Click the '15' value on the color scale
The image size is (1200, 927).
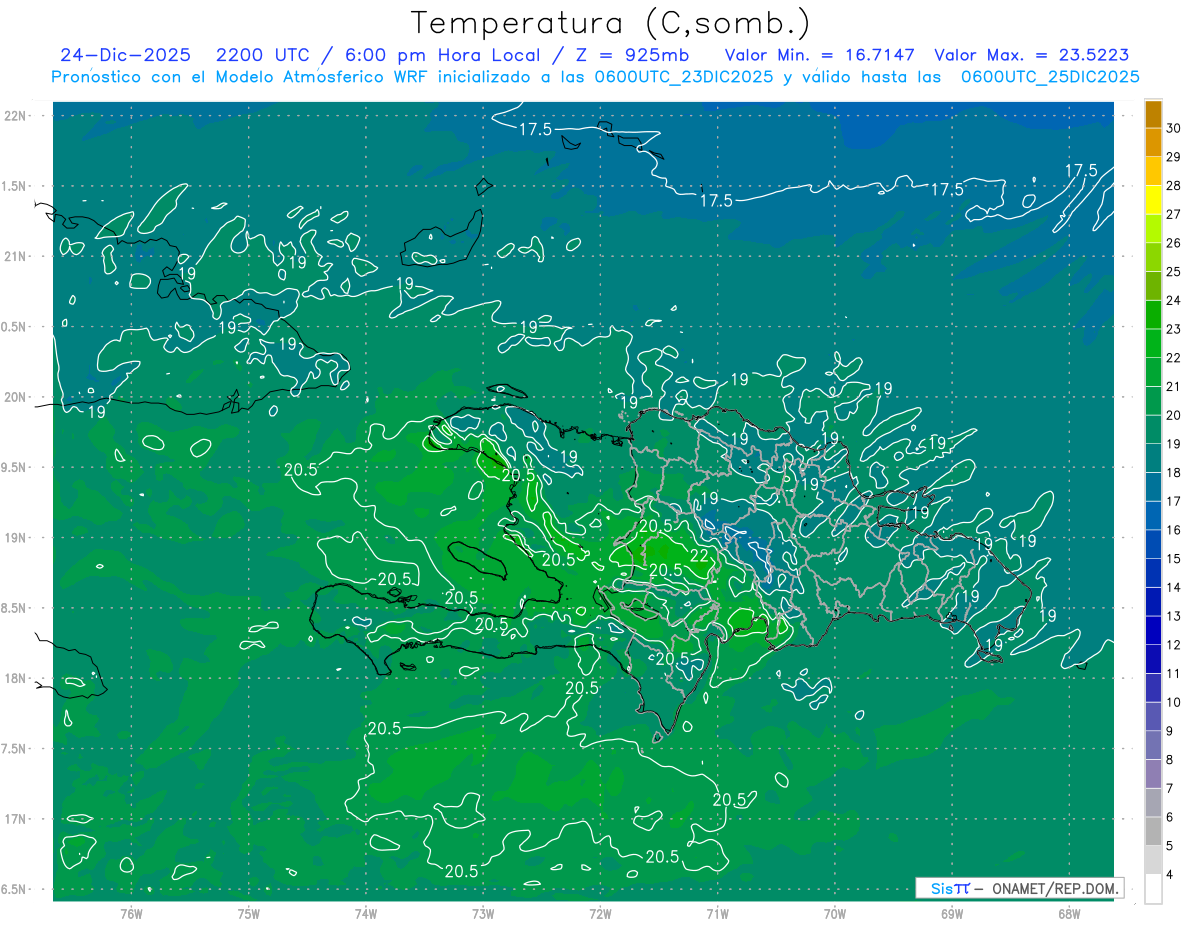(x=1174, y=558)
